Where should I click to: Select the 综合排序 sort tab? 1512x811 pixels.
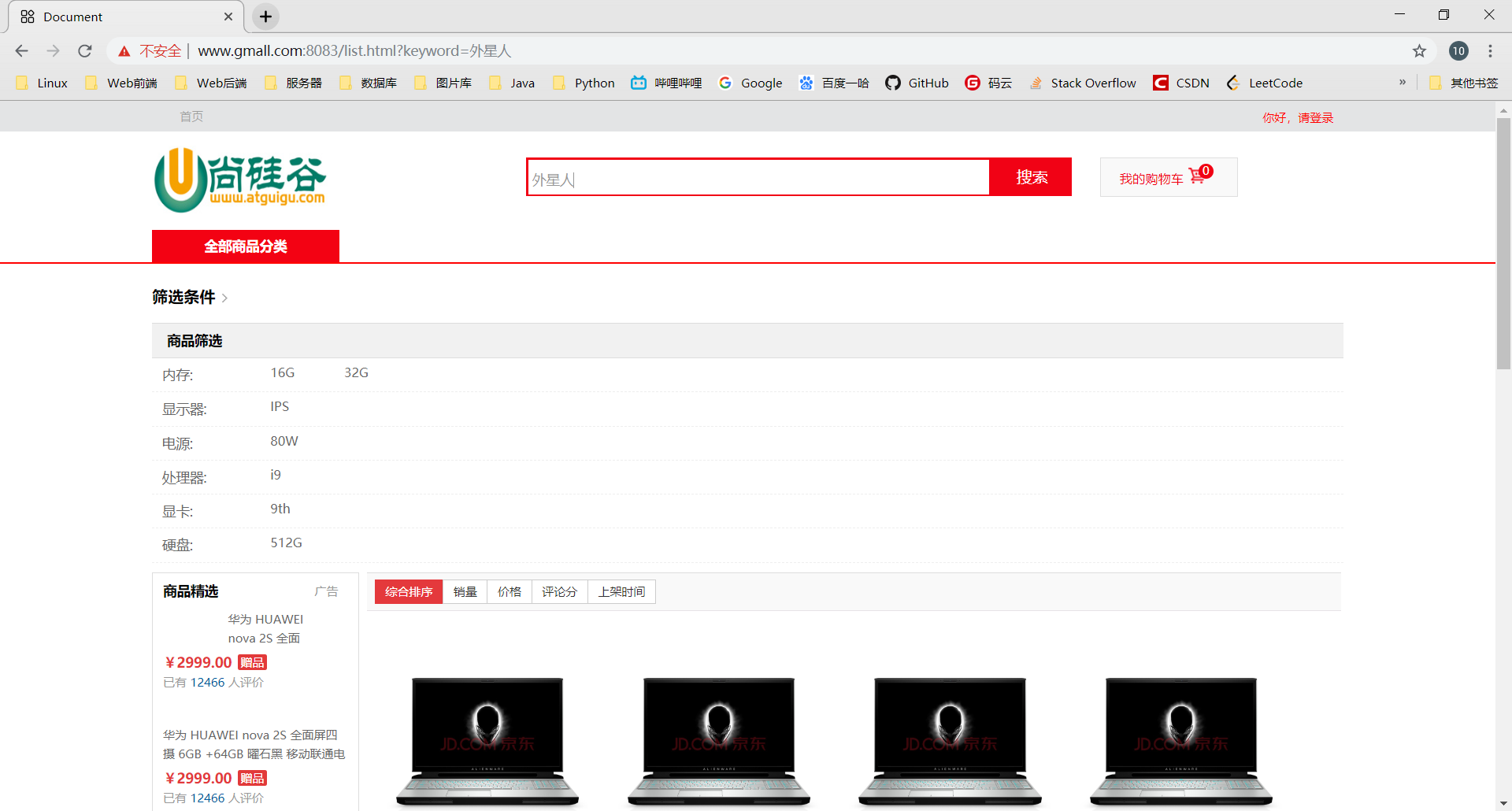pyautogui.click(x=409, y=592)
